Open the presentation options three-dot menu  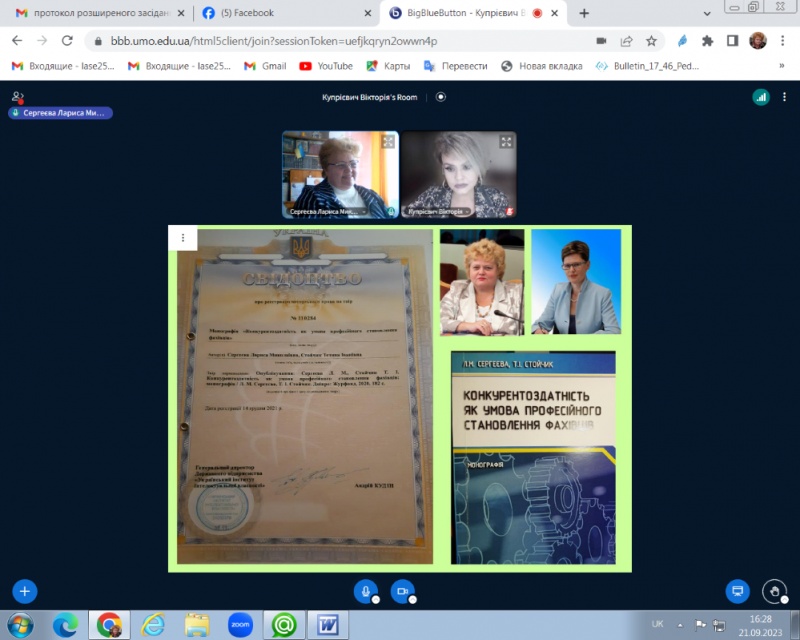tap(183, 238)
